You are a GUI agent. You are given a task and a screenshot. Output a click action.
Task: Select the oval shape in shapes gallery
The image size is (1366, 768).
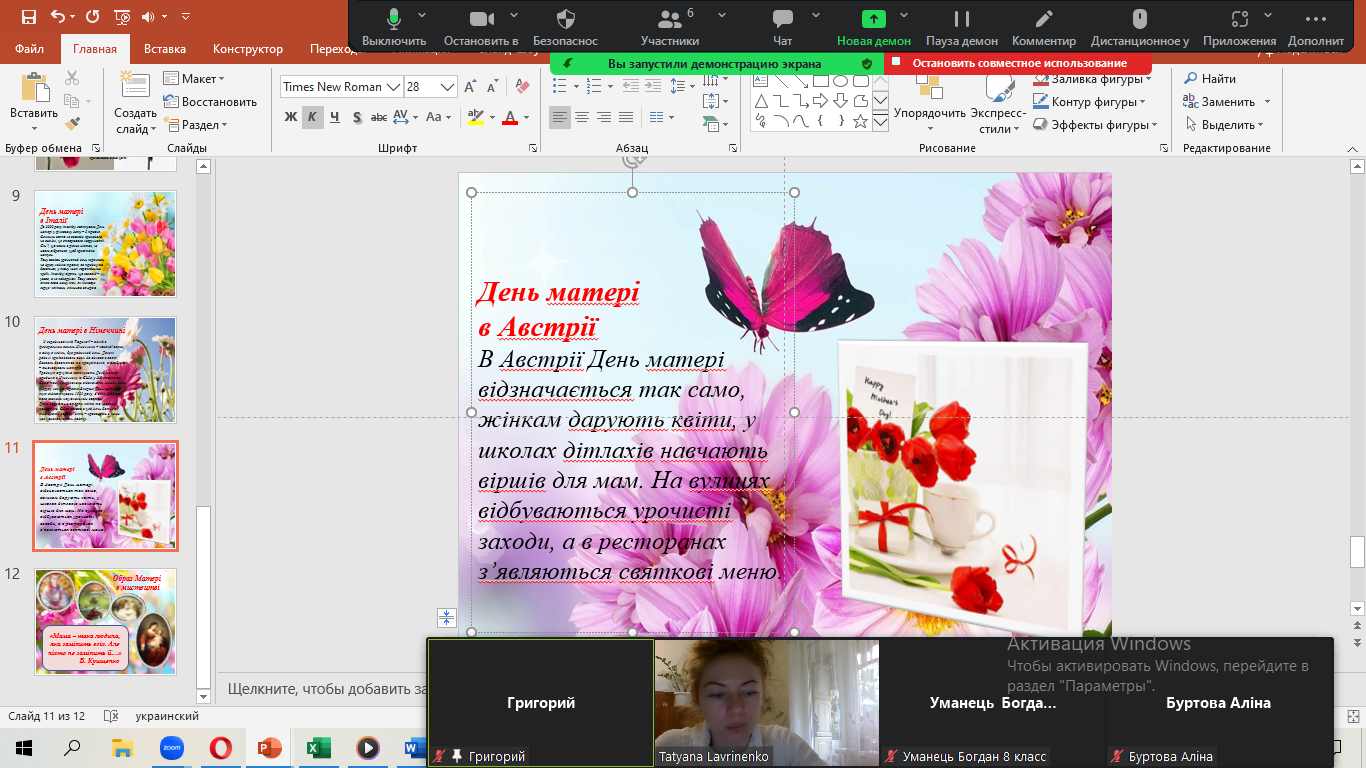point(841,81)
